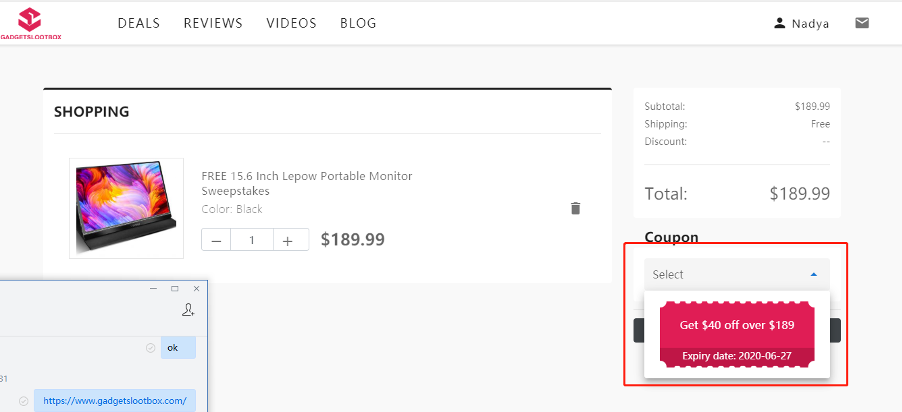902x412 pixels.
Task: Minimize the chat window
Action: 153,288
